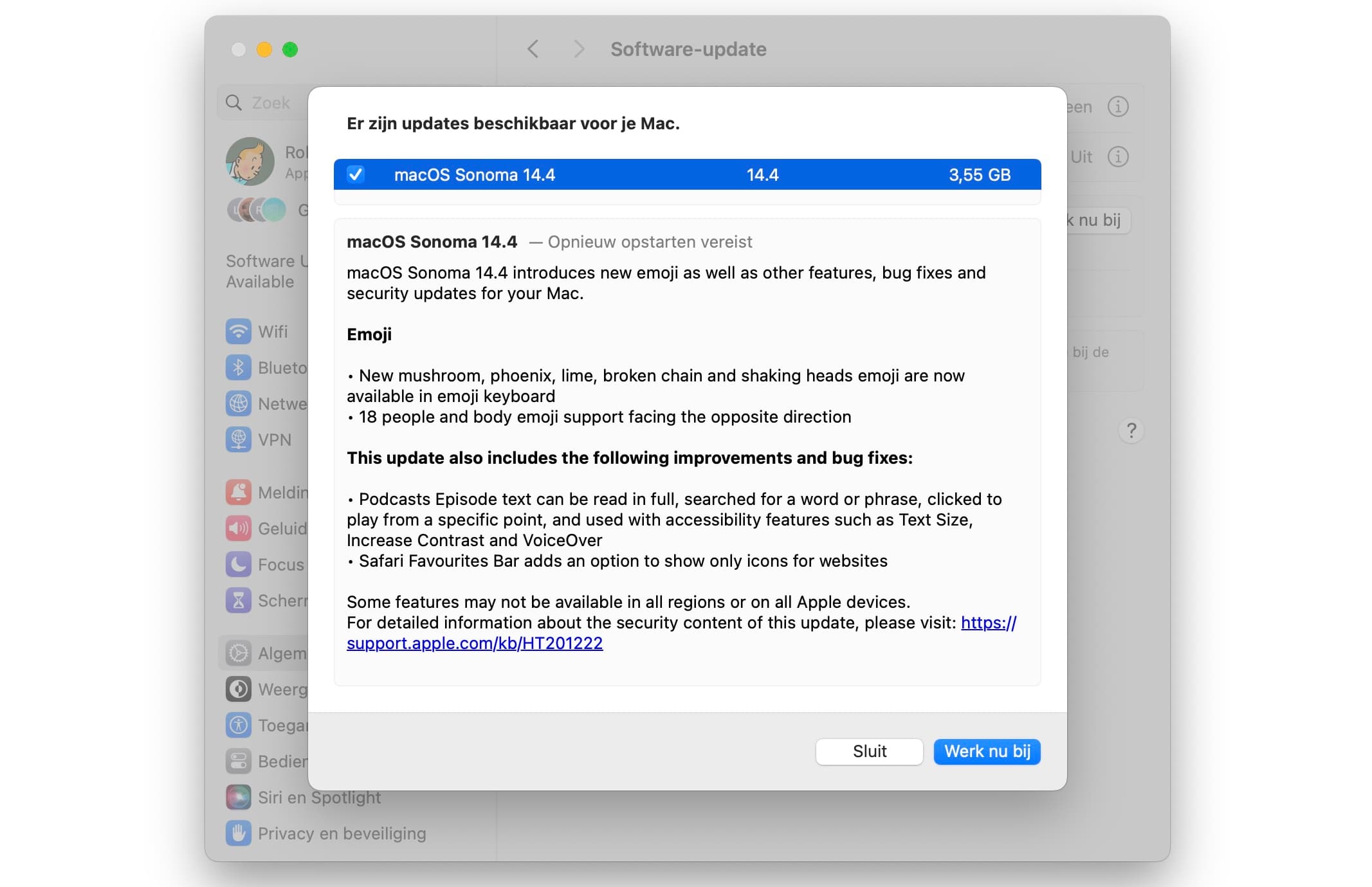Go back with the left chevron
1372x887 pixels.
[533, 49]
